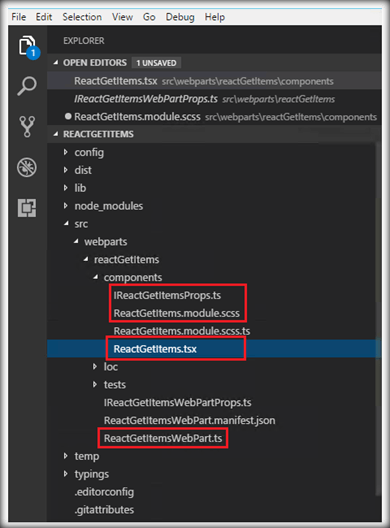
Task: Click the EXPLORER panel title
Action: [x=84, y=41]
